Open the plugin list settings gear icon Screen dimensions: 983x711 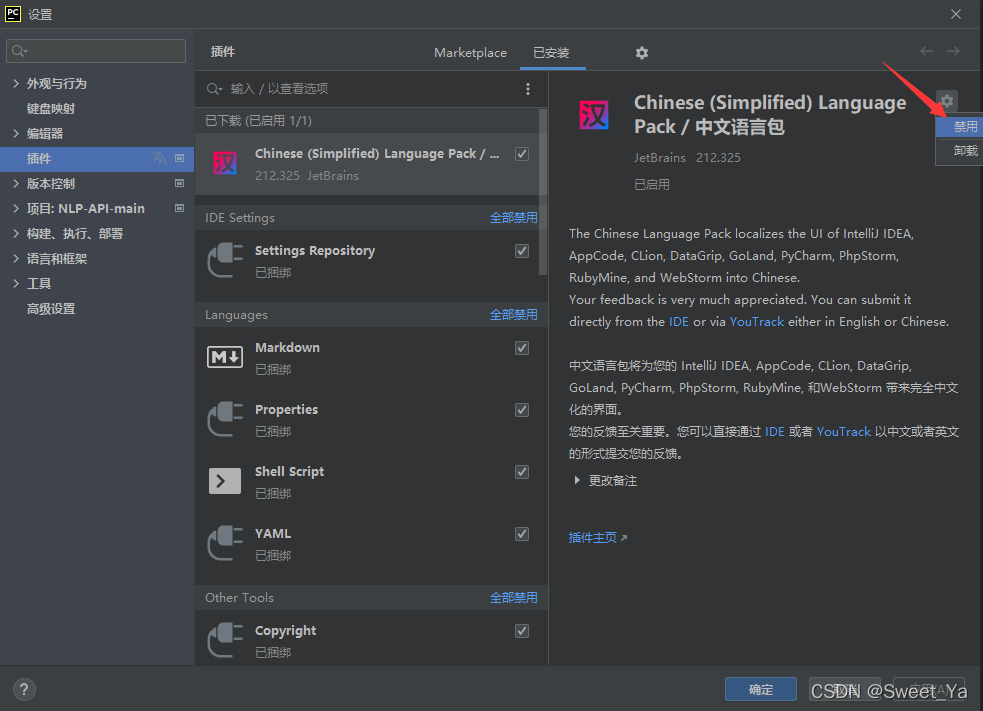[x=641, y=52]
